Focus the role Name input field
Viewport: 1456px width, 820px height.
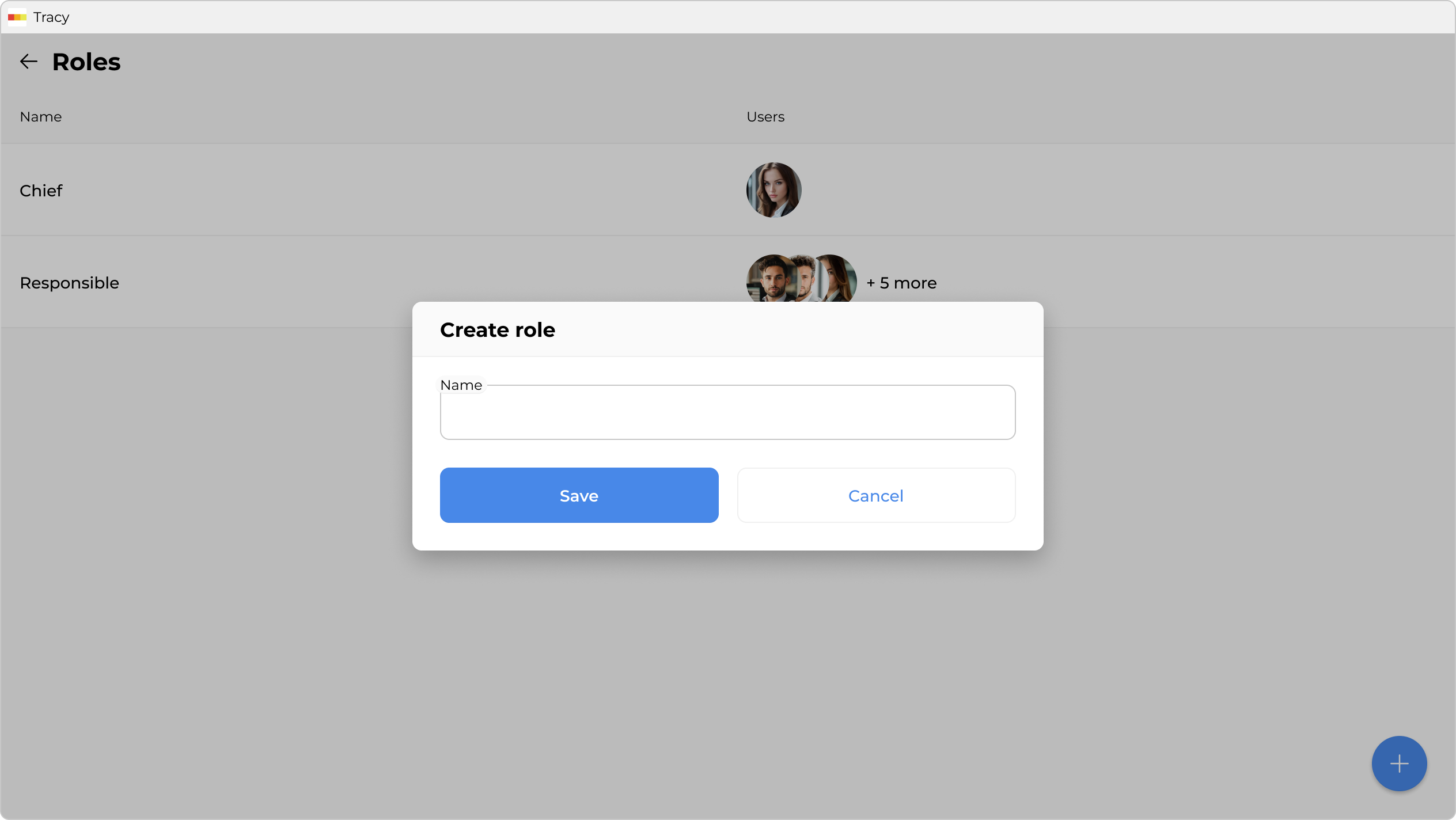(727, 412)
